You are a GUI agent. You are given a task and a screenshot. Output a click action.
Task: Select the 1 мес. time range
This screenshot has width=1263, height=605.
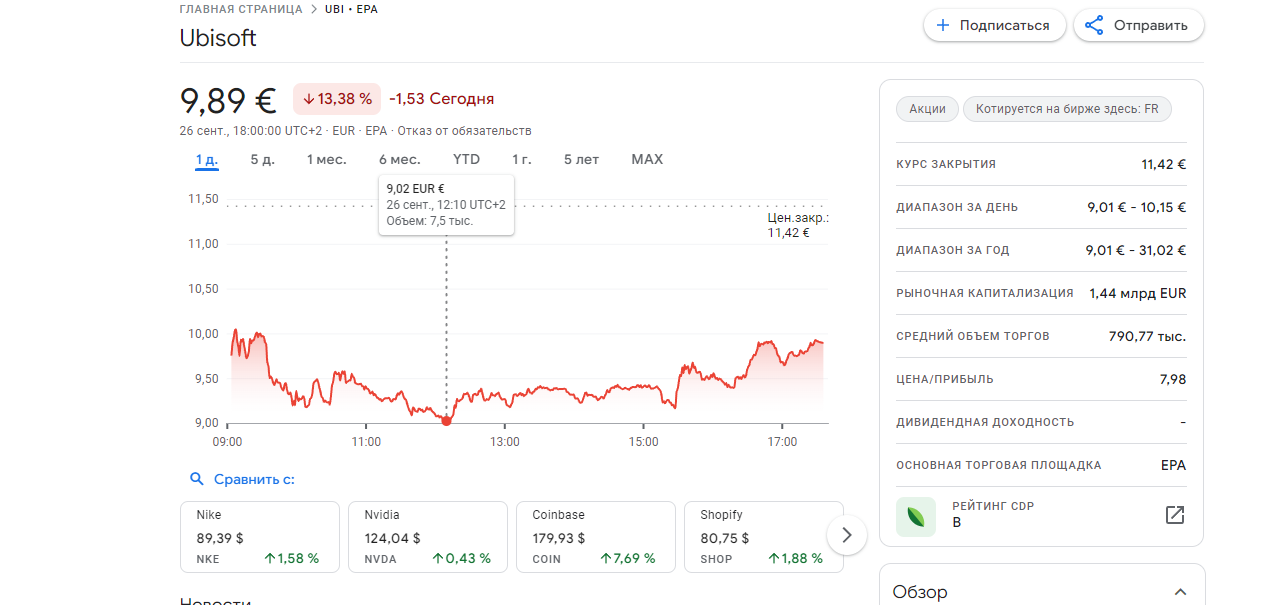[326, 160]
